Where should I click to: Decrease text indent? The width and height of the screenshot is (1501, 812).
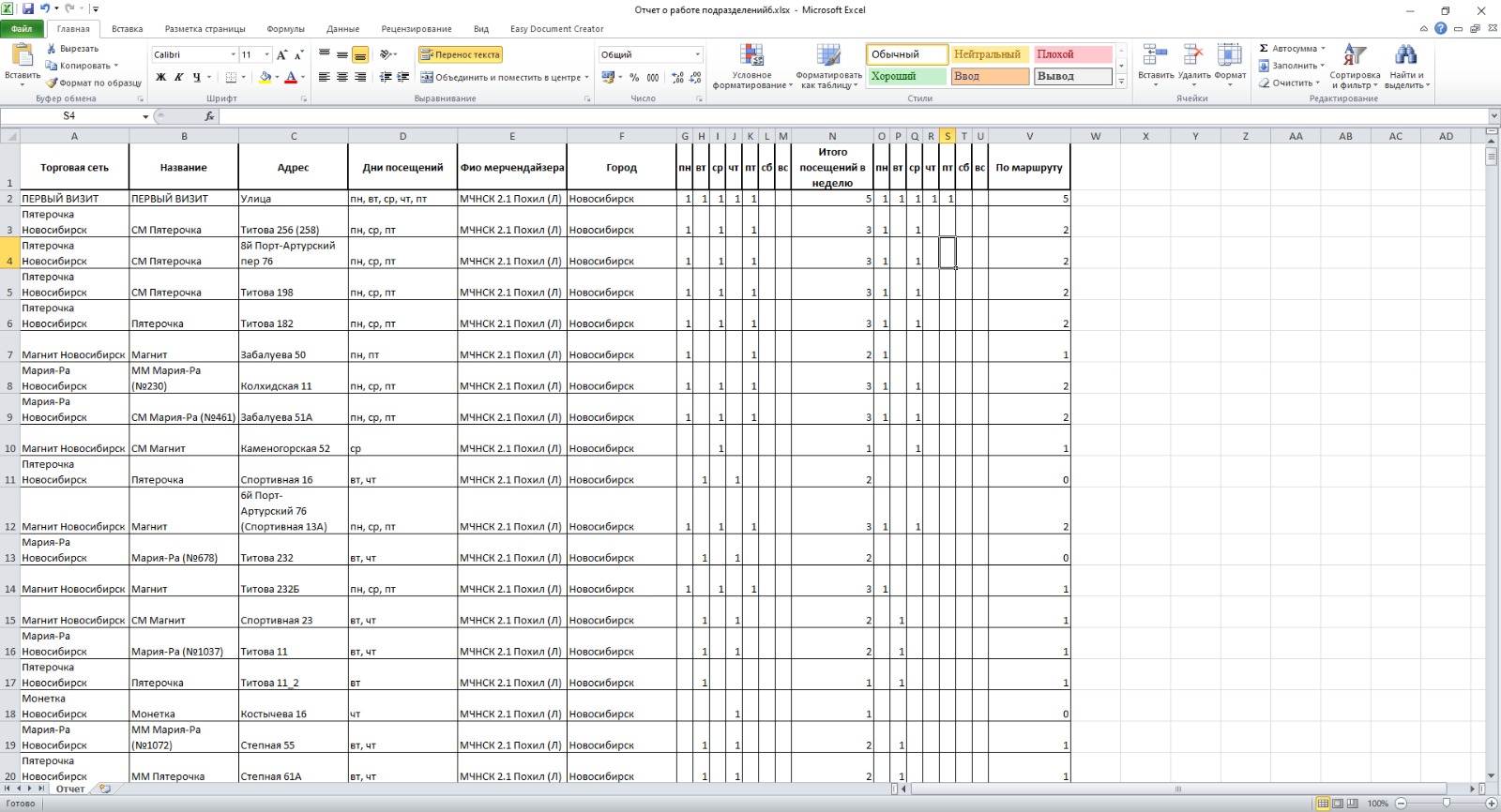pyautogui.click(x=386, y=77)
